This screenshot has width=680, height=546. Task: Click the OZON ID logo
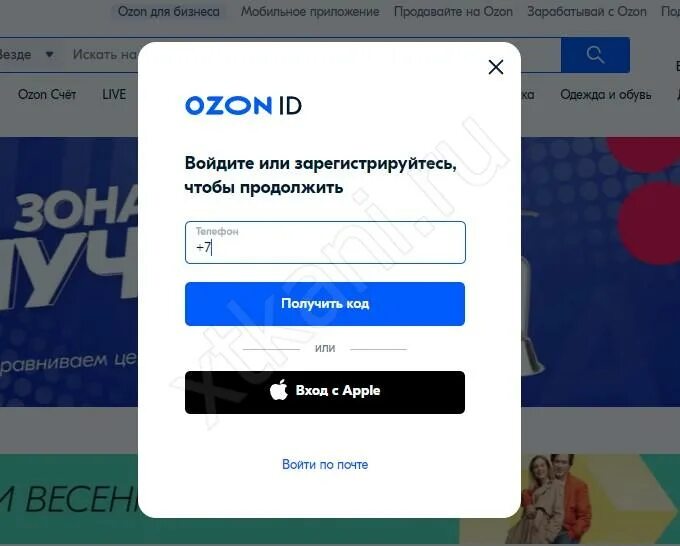[x=243, y=106]
